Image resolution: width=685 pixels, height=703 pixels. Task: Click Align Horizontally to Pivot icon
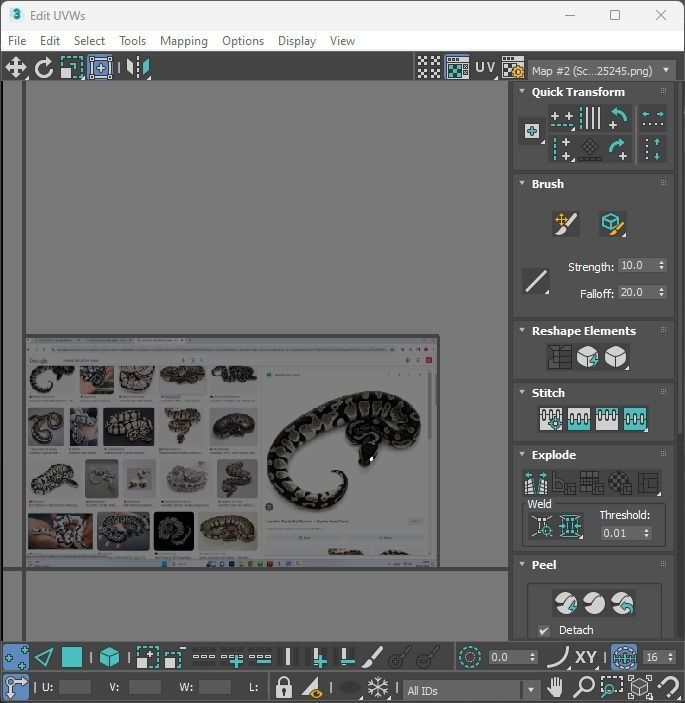[x=562, y=119]
